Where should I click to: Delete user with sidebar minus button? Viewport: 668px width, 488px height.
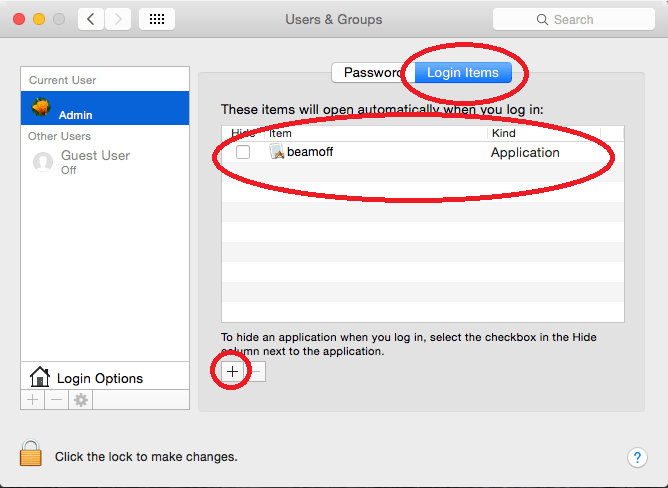pos(56,399)
